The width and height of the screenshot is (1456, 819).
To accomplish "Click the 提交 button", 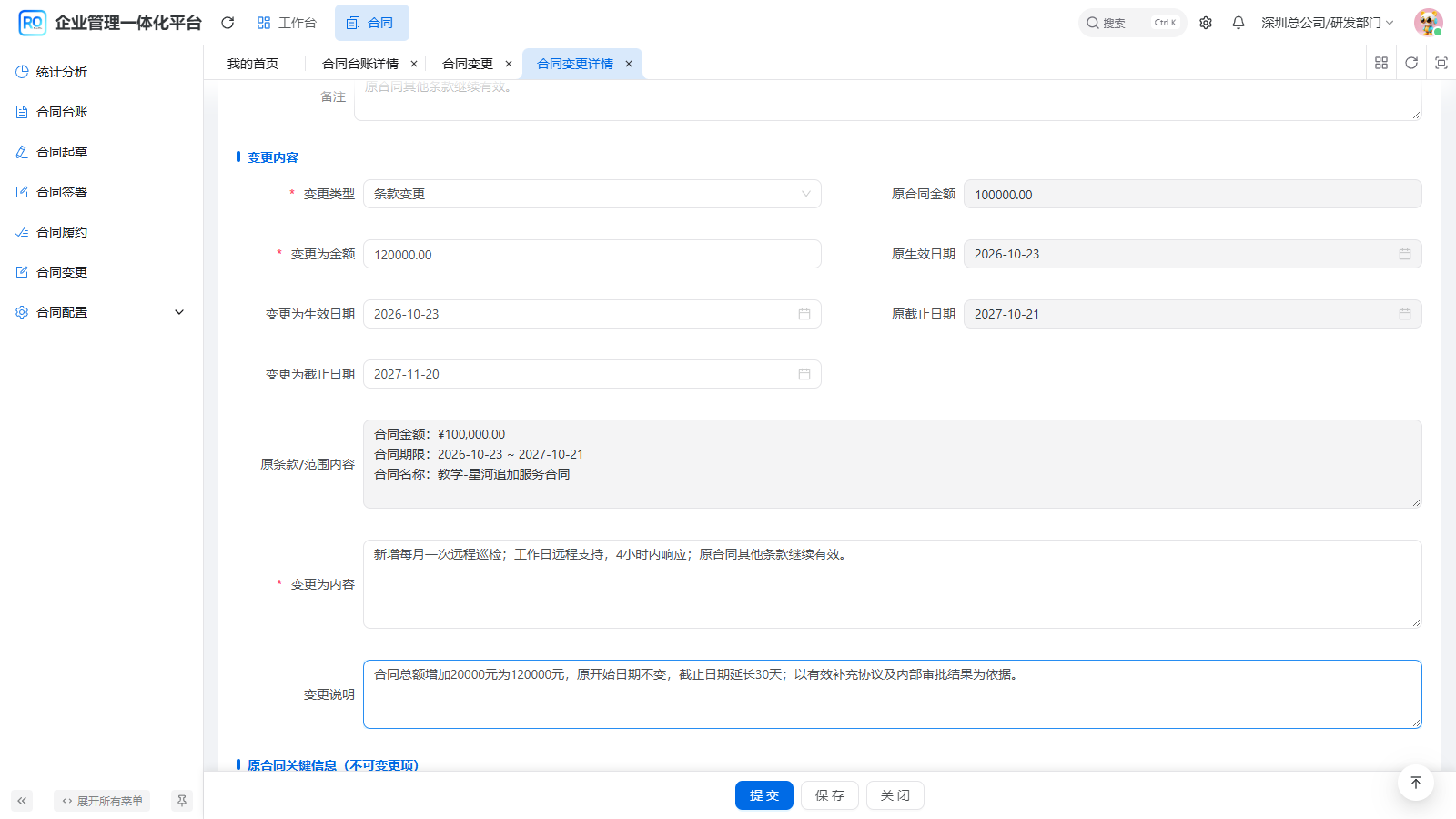I will point(764,795).
